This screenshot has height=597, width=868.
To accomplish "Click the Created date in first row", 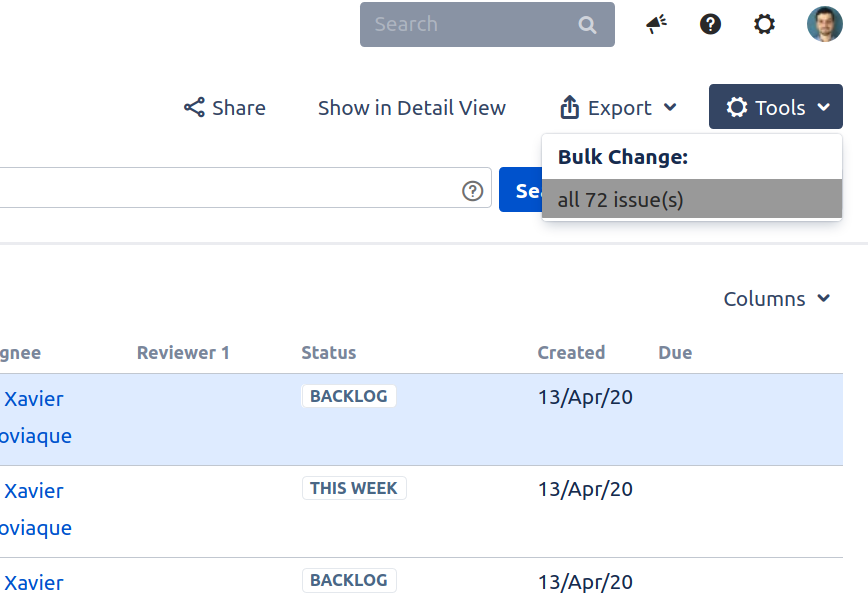I will 585,398.
